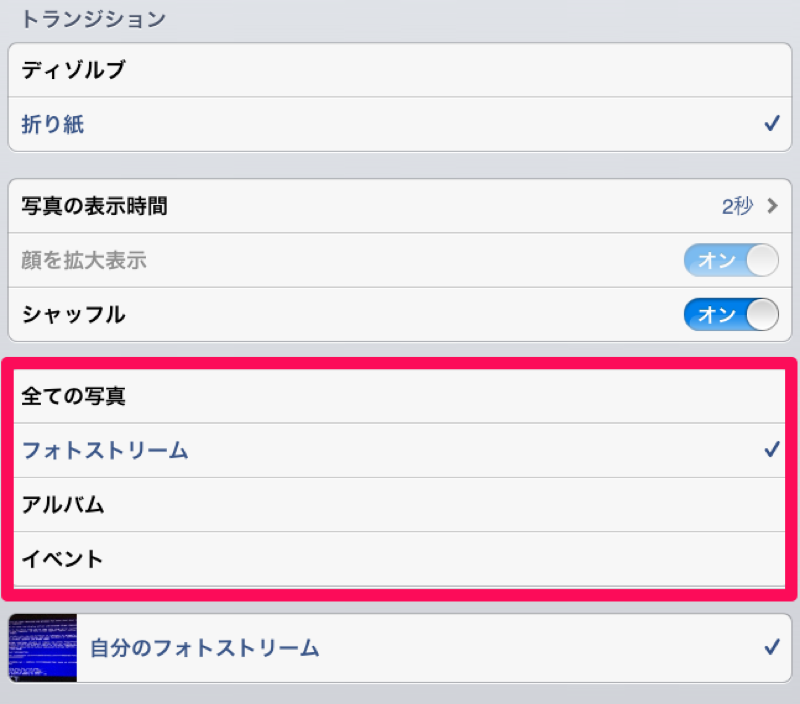This screenshot has height=704, width=800.
Task: Choose イベント as photo source
Action: coord(399,559)
